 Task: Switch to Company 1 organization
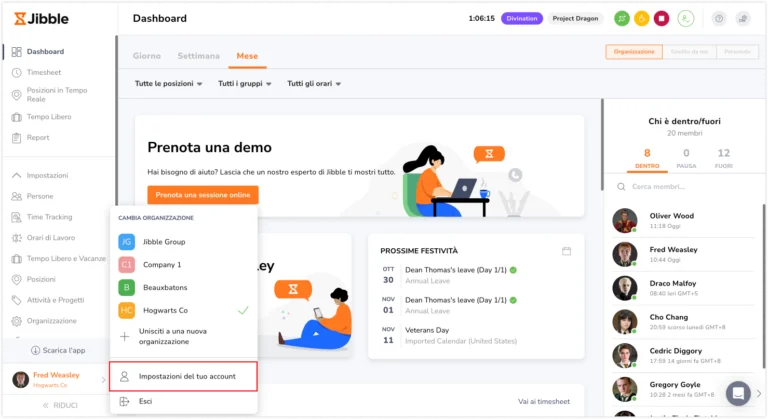pos(183,265)
